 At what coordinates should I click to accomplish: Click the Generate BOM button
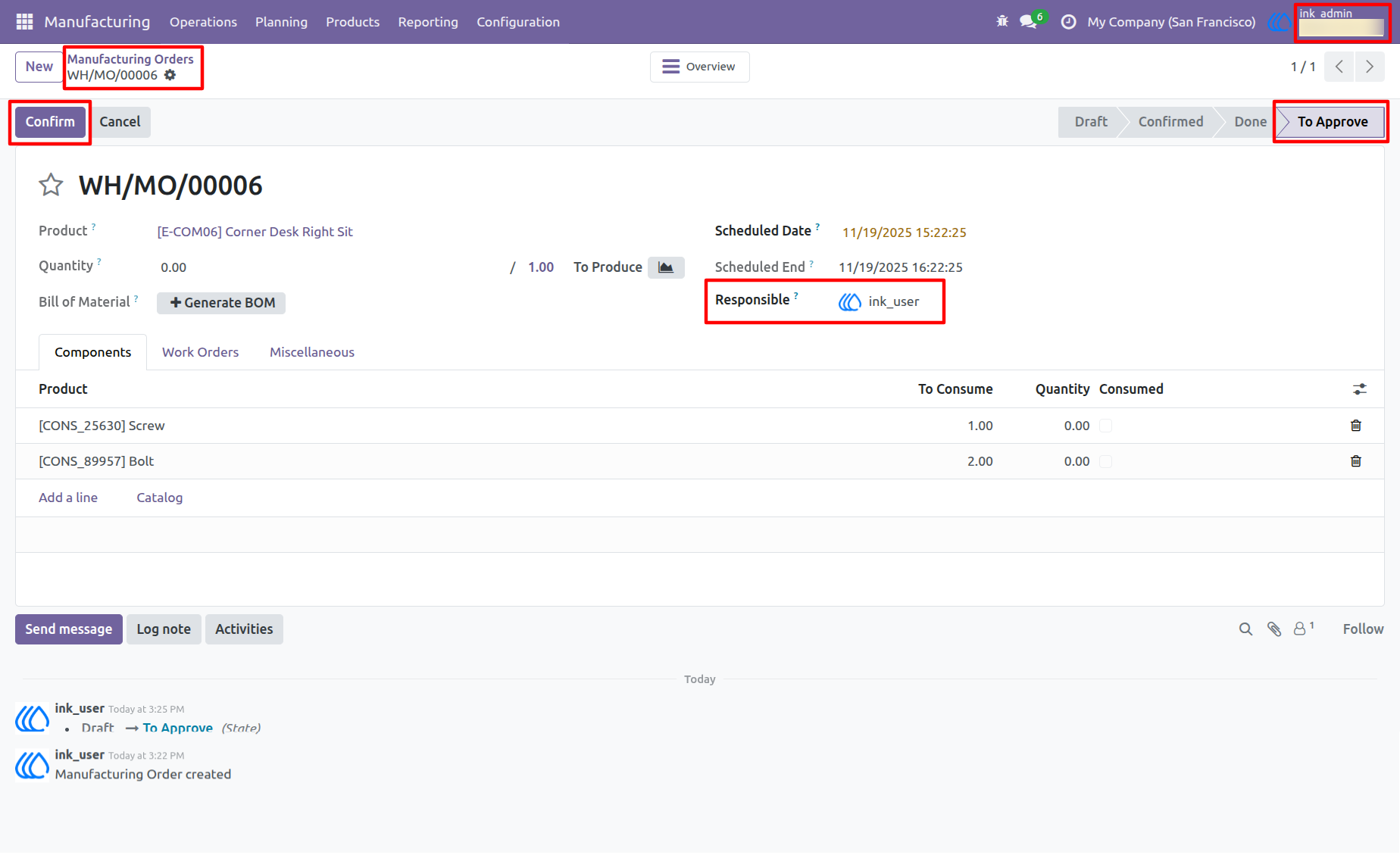pyautogui.click(x=221, y=303)
